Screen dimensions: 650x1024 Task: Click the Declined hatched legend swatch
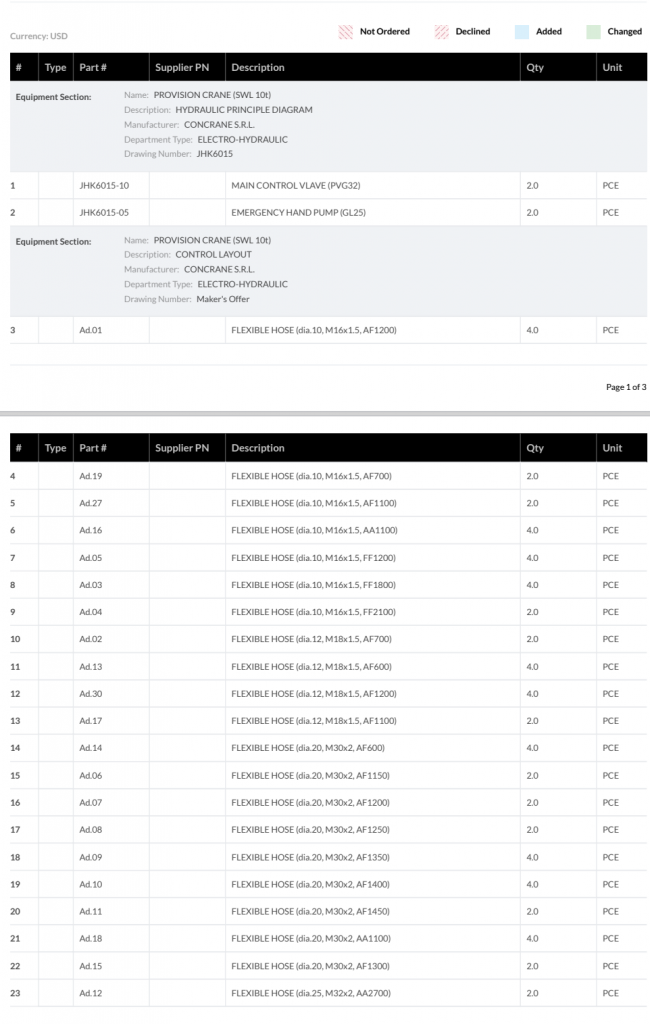point(442,32)
